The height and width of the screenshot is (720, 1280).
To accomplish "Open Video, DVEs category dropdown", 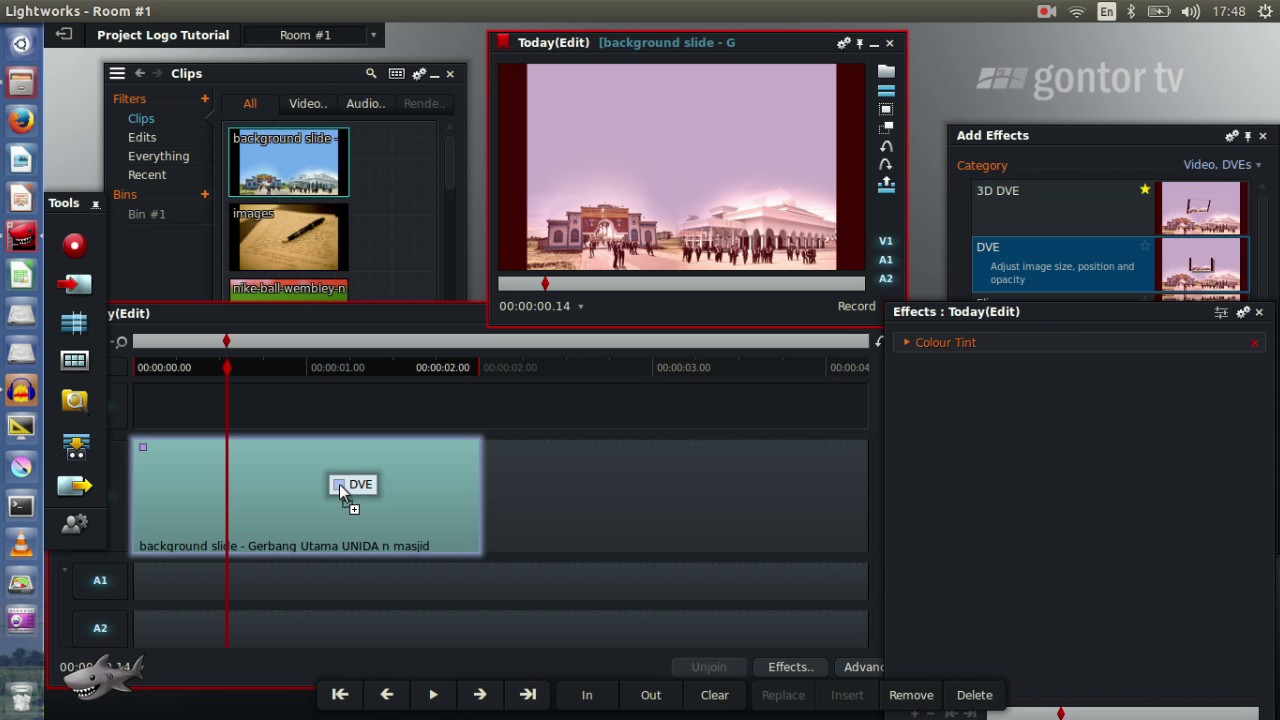I will 1221,165.
